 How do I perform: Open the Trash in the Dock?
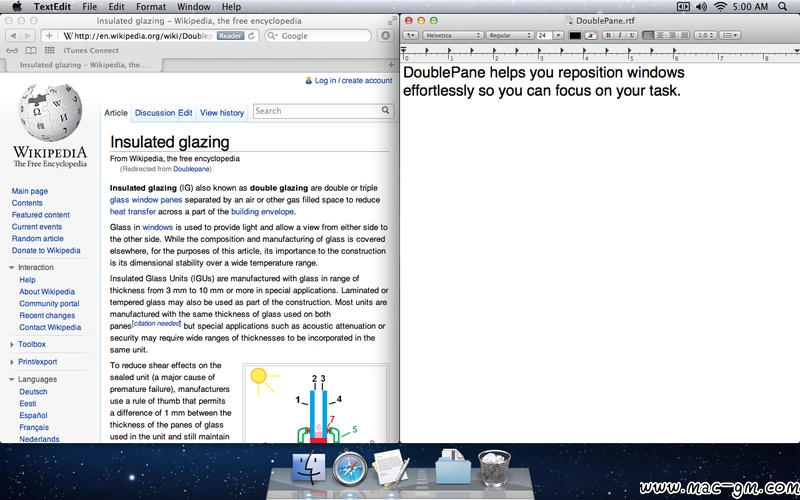pyautogui.click(x=494, y=467)
